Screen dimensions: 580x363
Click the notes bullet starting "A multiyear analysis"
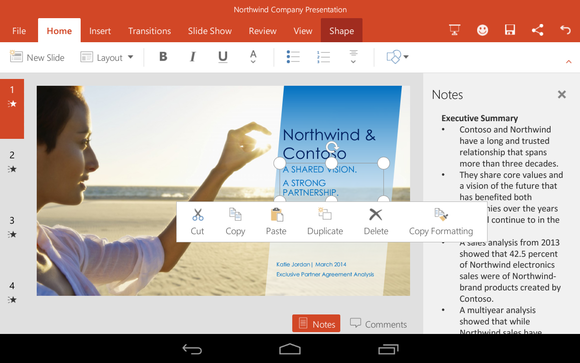(500, 321)
